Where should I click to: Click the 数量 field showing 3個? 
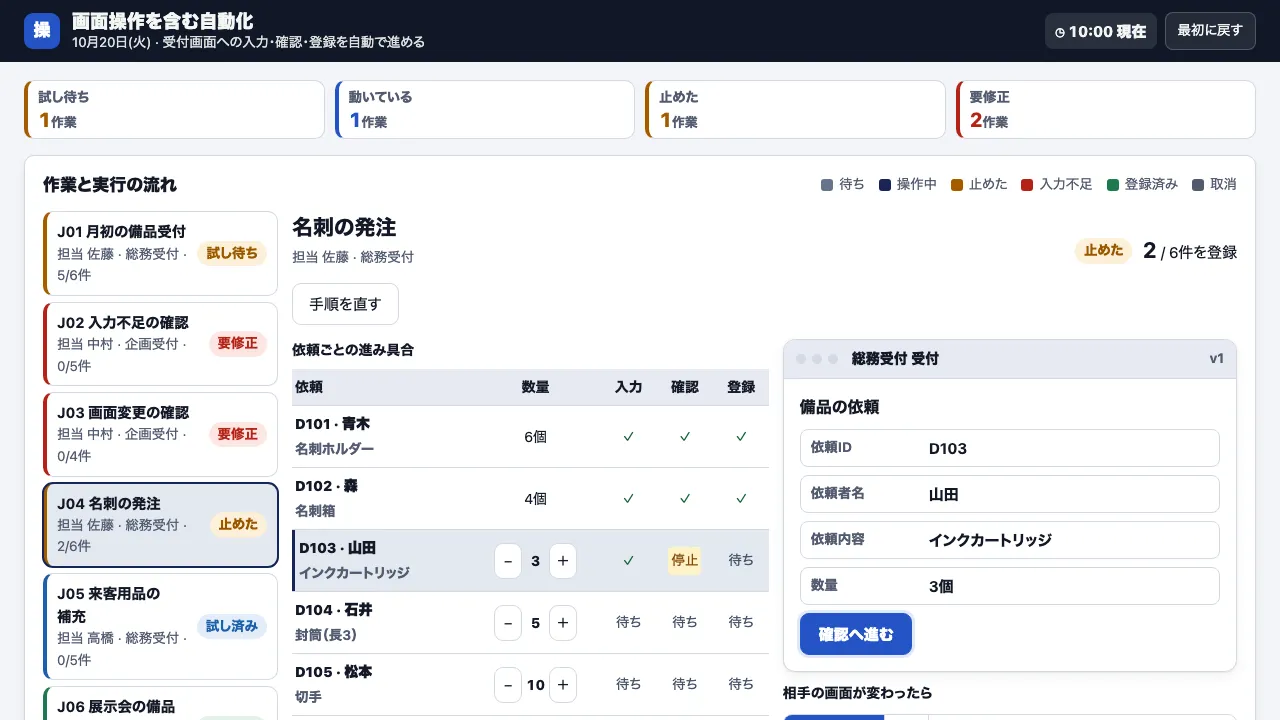1010,586
